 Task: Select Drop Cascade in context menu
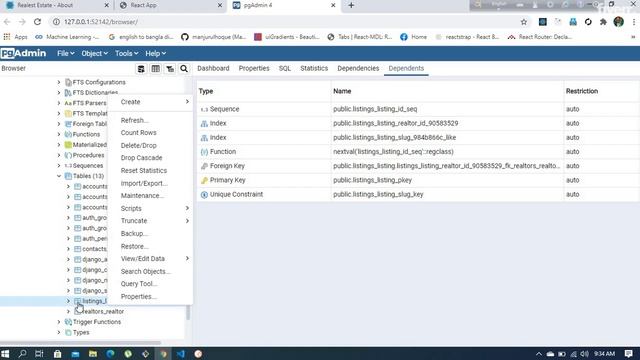[x=151, y=158]
